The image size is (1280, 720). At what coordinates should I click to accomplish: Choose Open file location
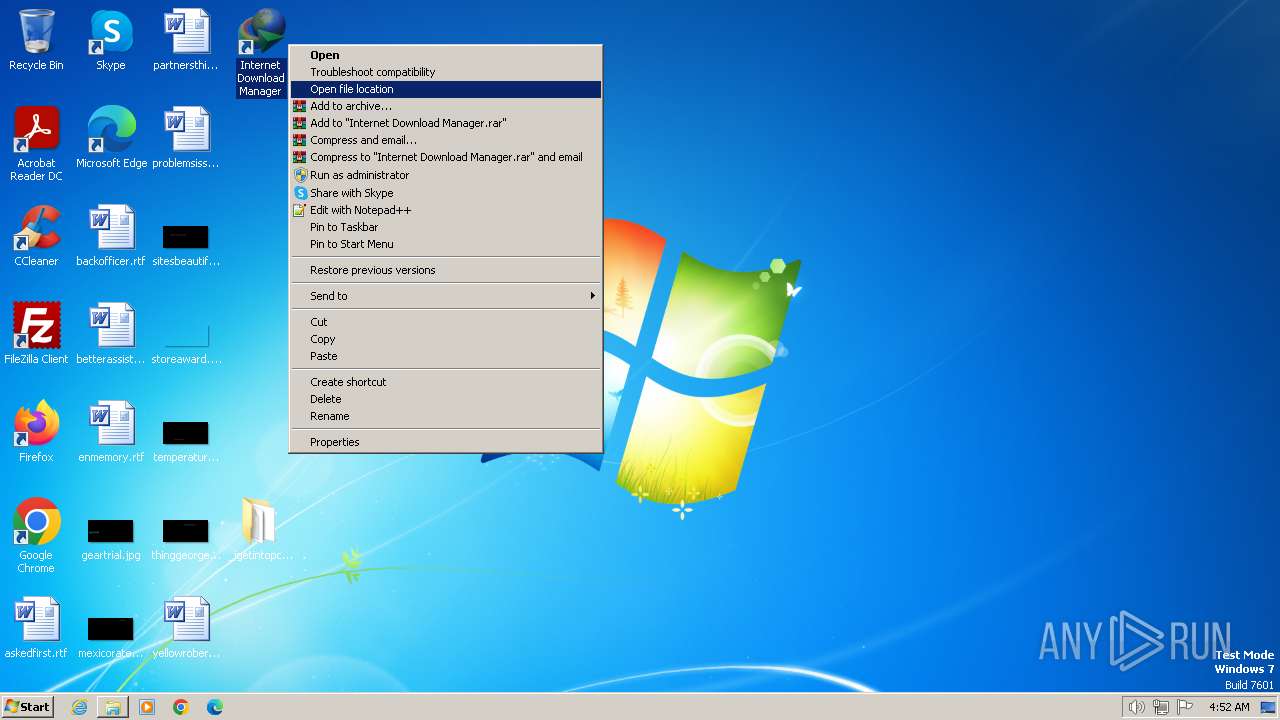tap(446, 89)
